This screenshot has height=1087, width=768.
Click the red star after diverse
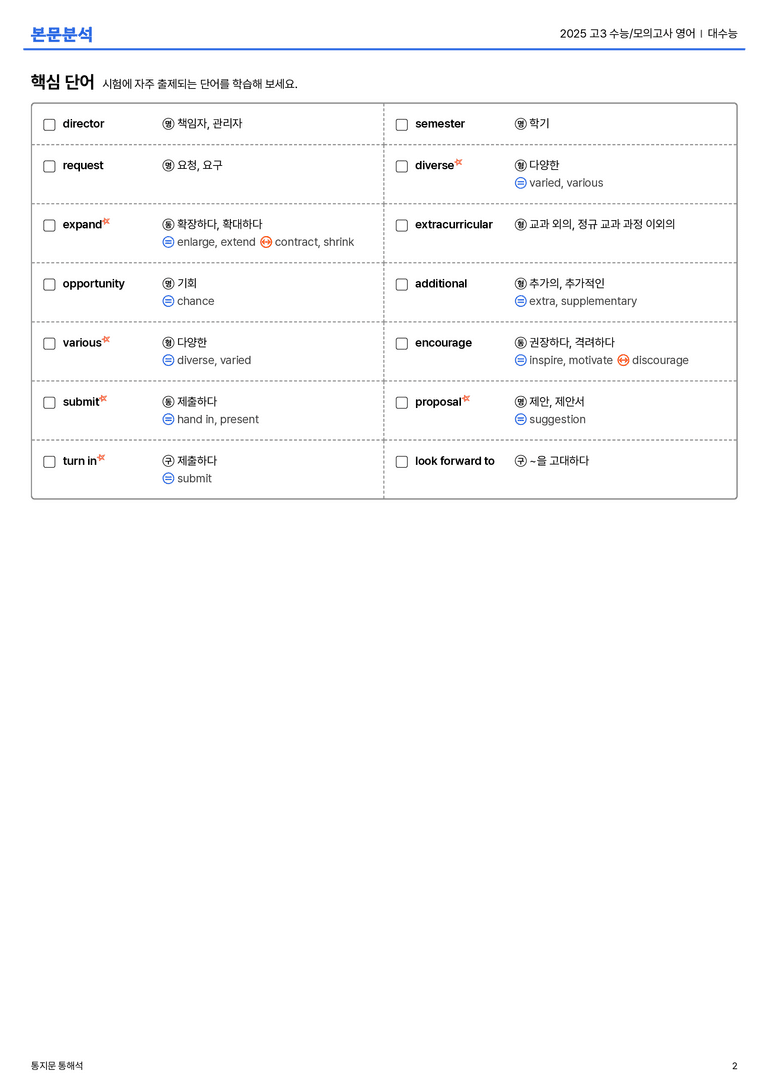459,162
